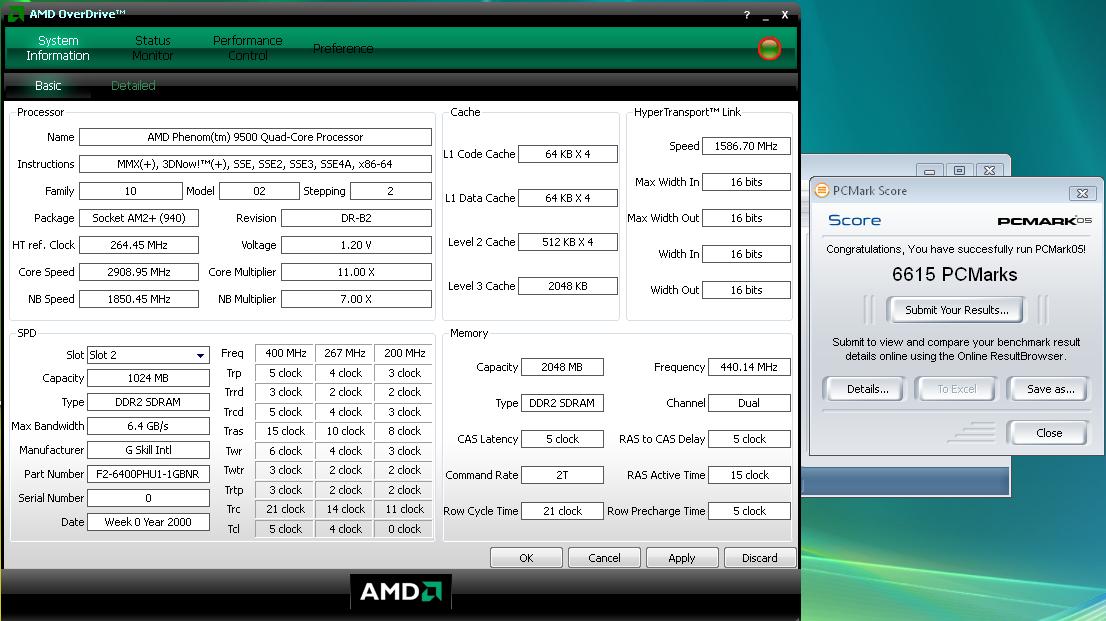Click the Discard button
The image size is (1106, 621).
pos(760,557)
